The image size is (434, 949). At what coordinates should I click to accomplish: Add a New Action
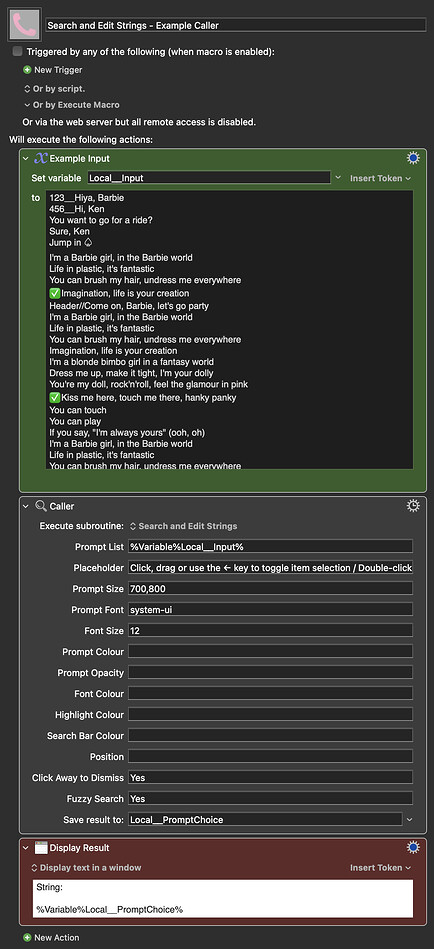[57, 938]
